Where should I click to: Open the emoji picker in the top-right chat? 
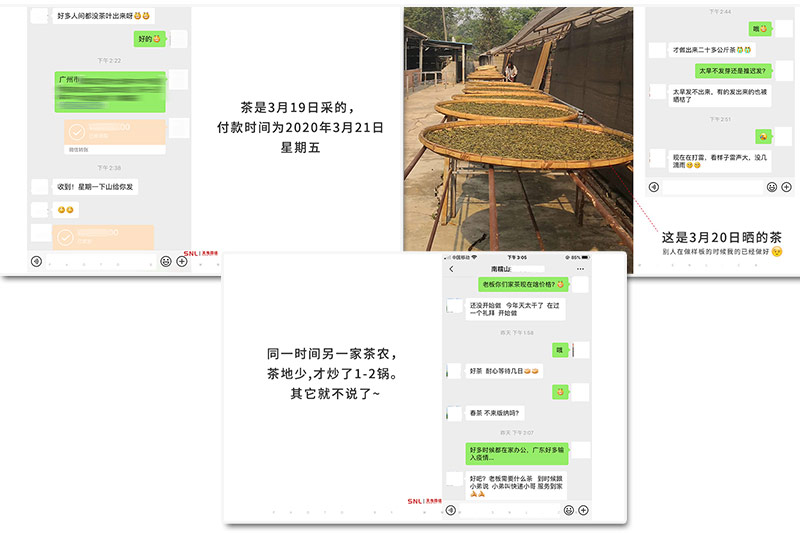click(772, 187)
